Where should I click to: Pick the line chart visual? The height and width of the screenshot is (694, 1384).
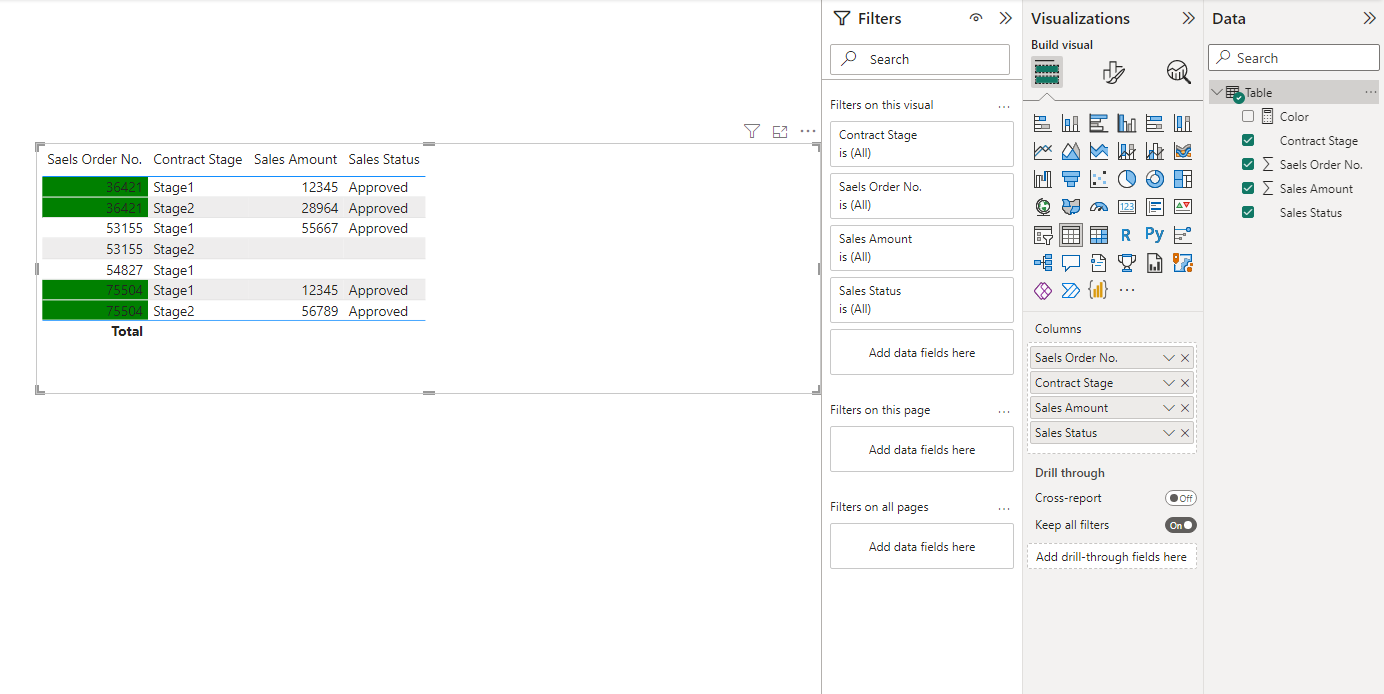coord(1043,152)
